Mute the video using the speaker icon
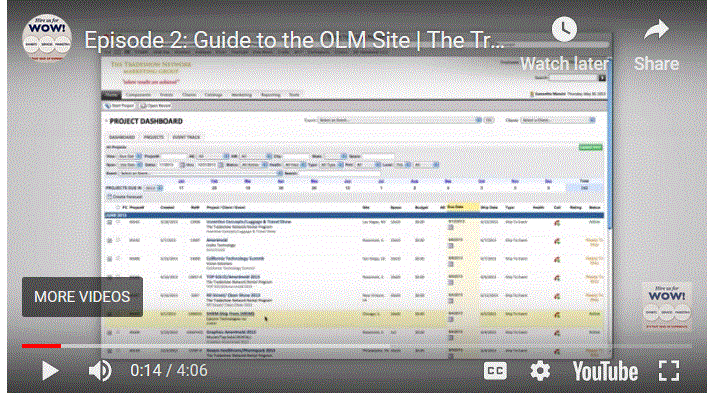This screenshot has height=399, width=714. click(x=100, y=371)
